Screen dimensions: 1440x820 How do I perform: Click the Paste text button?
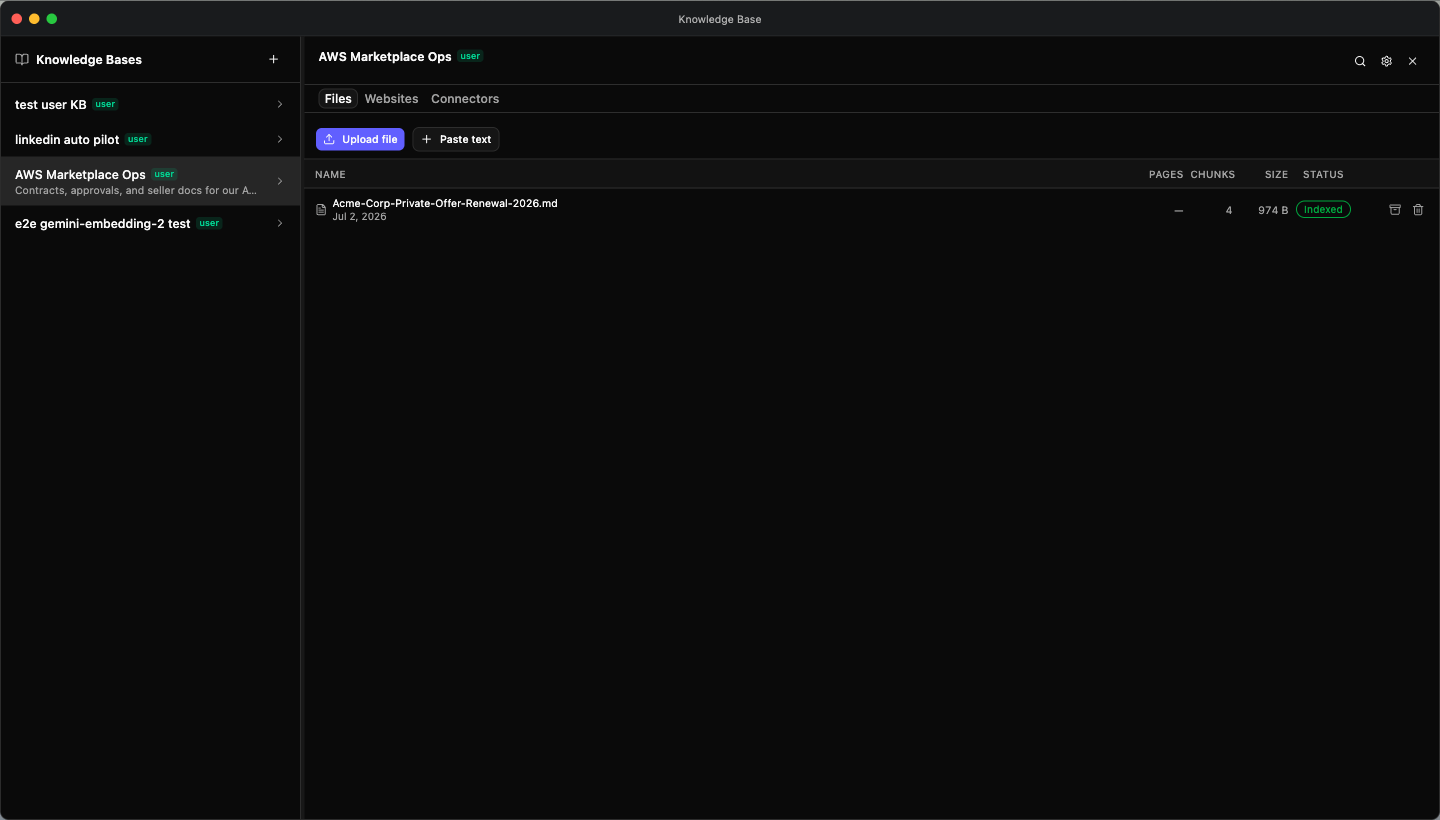tap(456, 139)
